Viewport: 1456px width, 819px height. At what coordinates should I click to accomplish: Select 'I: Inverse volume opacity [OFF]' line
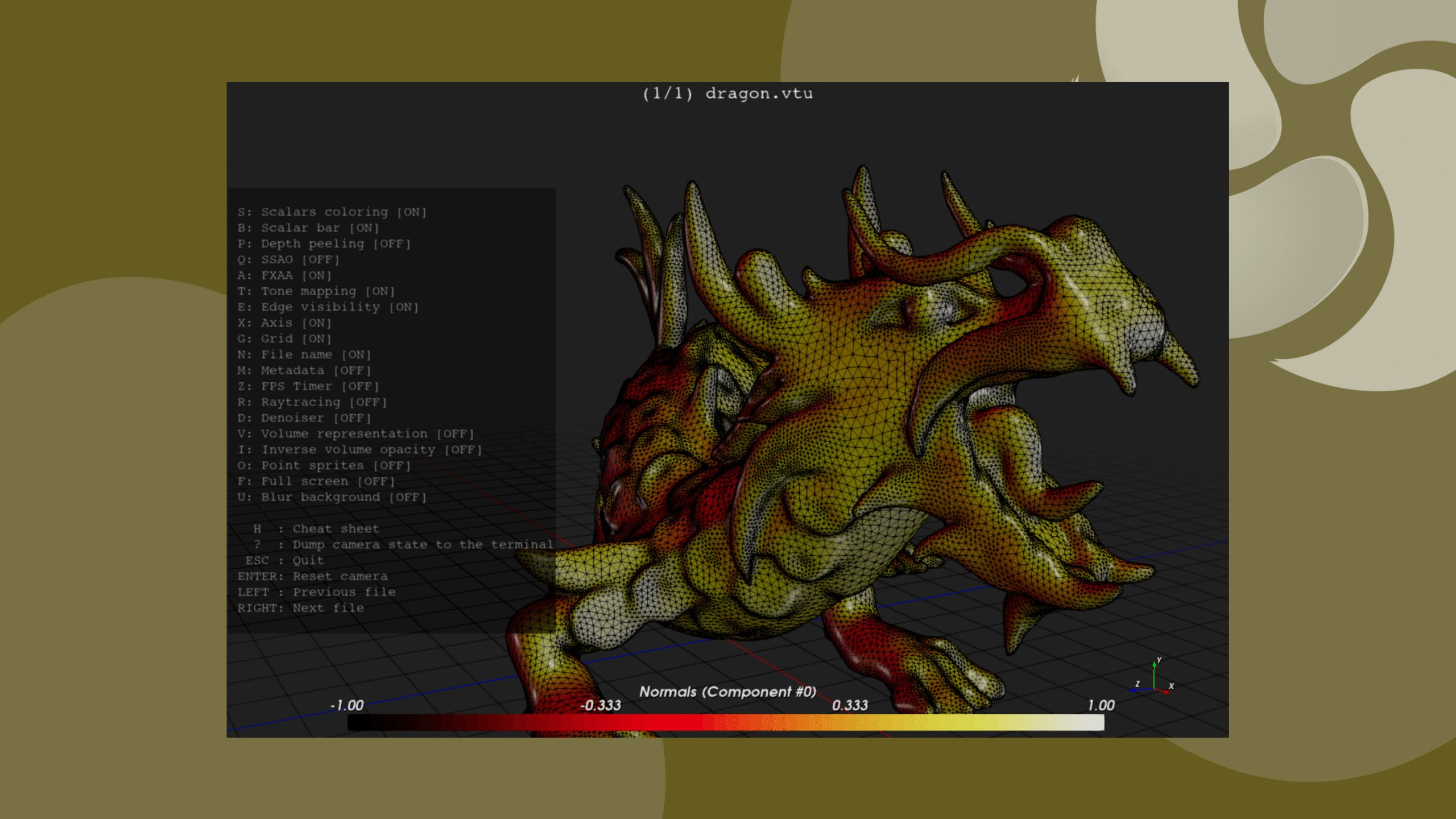(x=360, y=450)
